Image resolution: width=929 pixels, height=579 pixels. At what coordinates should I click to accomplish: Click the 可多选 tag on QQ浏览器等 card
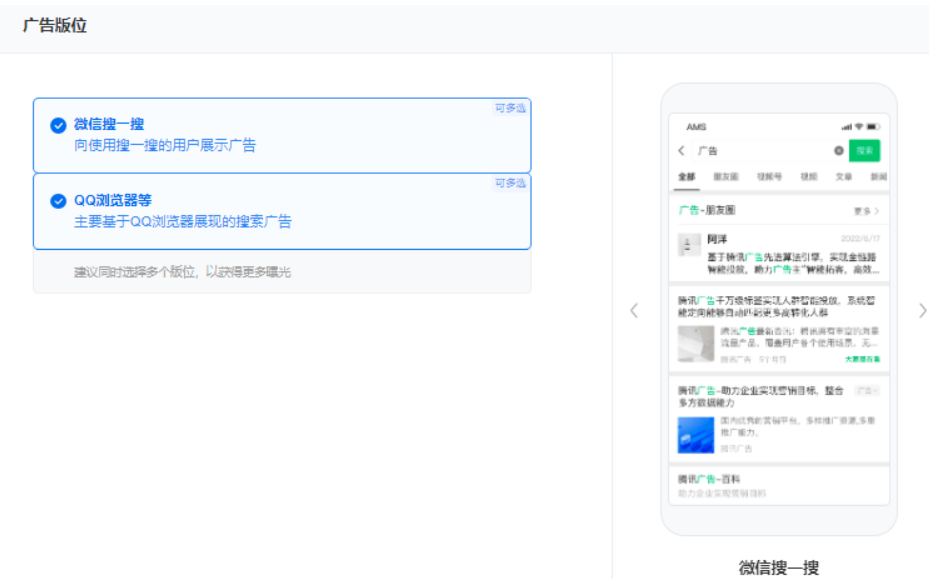point(510,183)
